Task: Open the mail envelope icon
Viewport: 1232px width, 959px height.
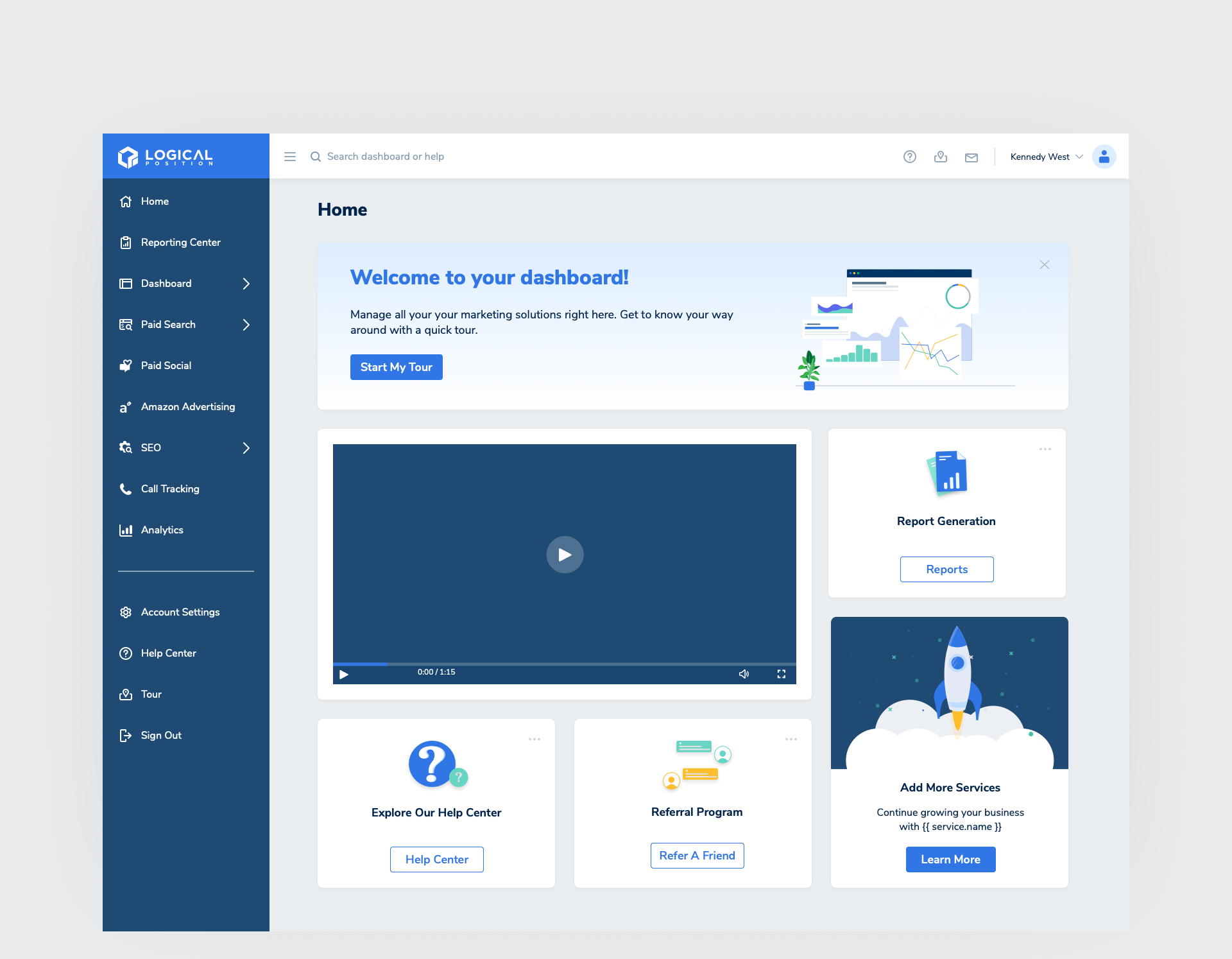Action: (x=971, y=157)
